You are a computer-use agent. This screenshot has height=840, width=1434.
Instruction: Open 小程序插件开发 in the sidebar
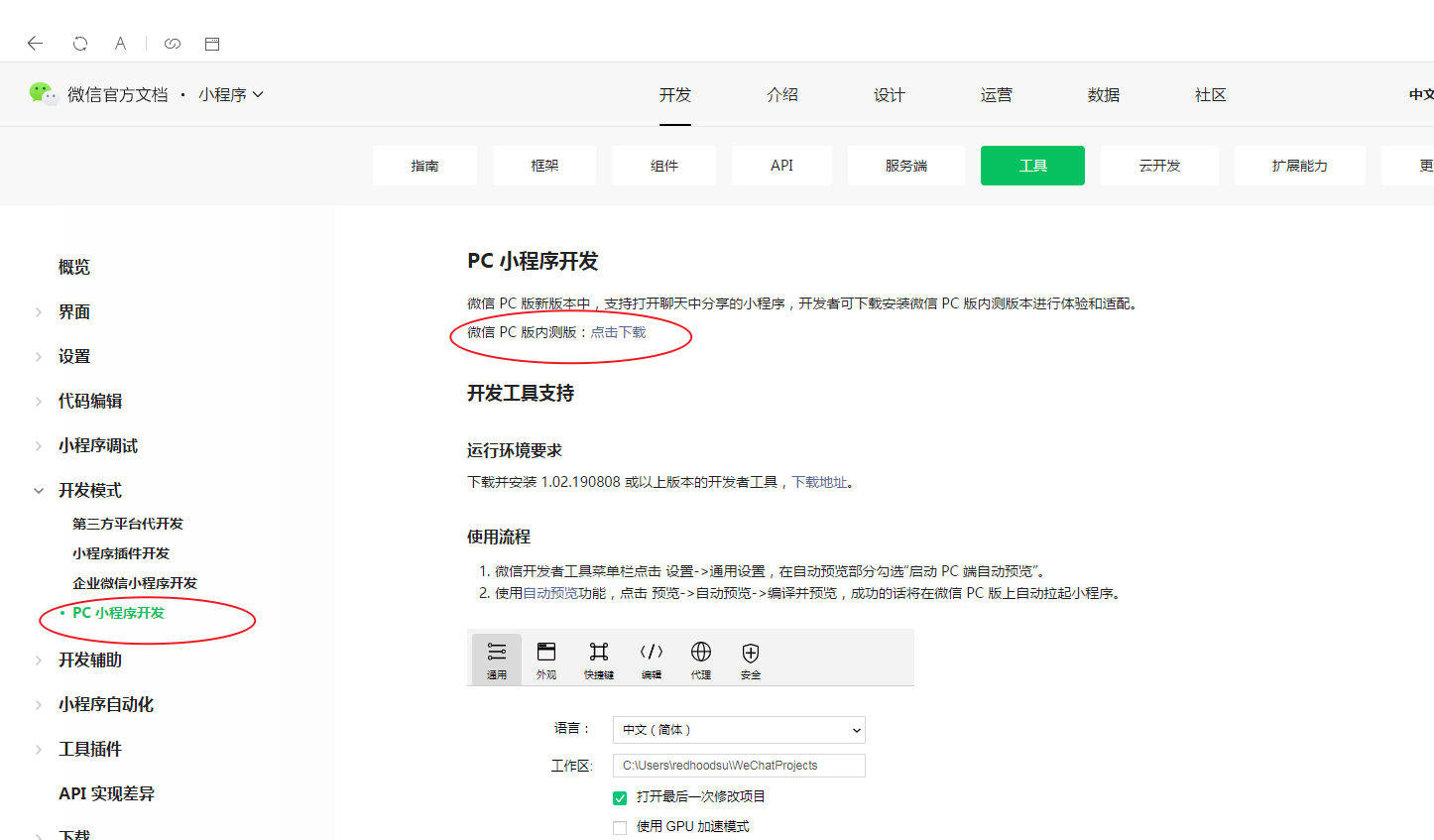(x=121, y=553)
